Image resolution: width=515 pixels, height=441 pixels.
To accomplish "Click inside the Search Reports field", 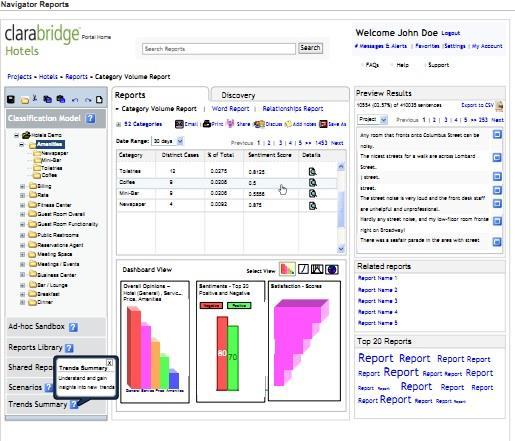I will (x=219, y=49).
